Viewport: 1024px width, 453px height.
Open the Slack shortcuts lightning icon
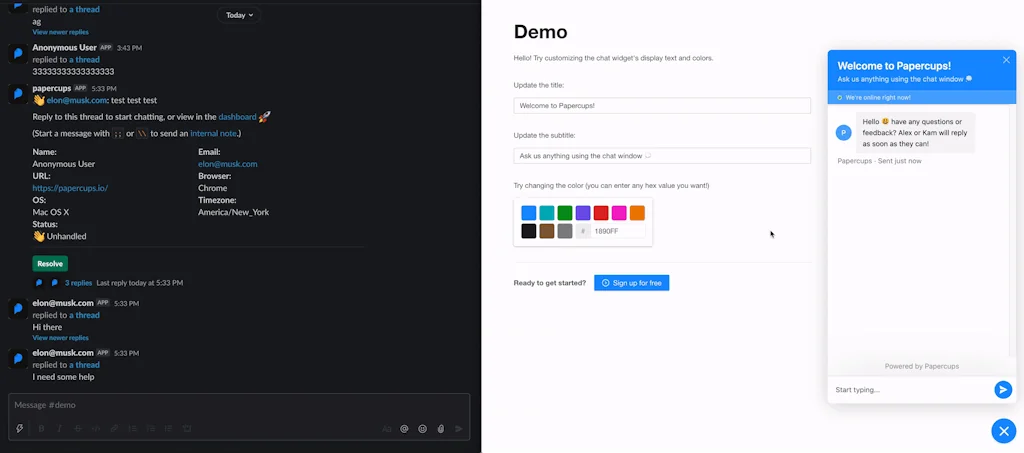tap(19, 428)
